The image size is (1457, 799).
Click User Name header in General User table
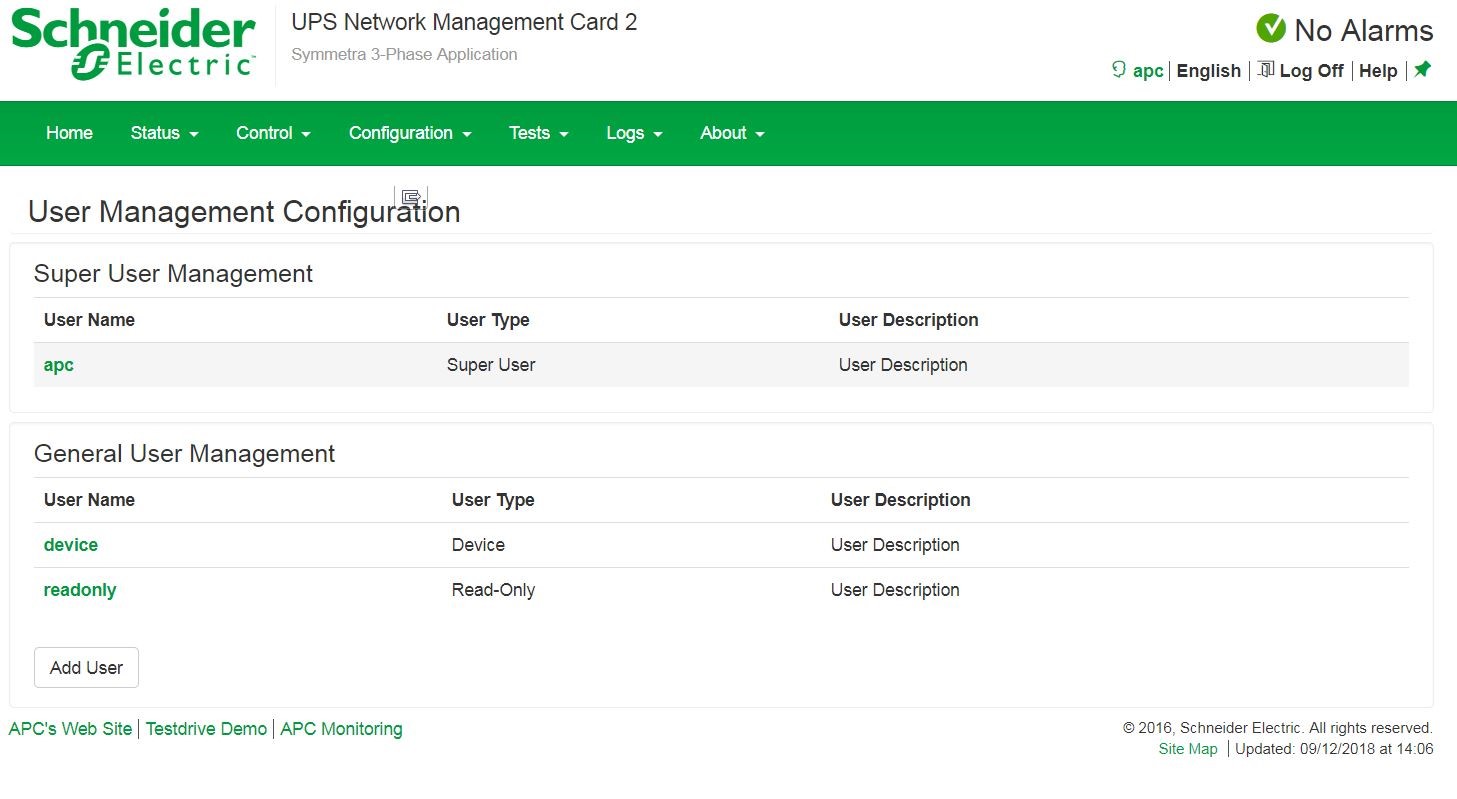pos(89,500)
